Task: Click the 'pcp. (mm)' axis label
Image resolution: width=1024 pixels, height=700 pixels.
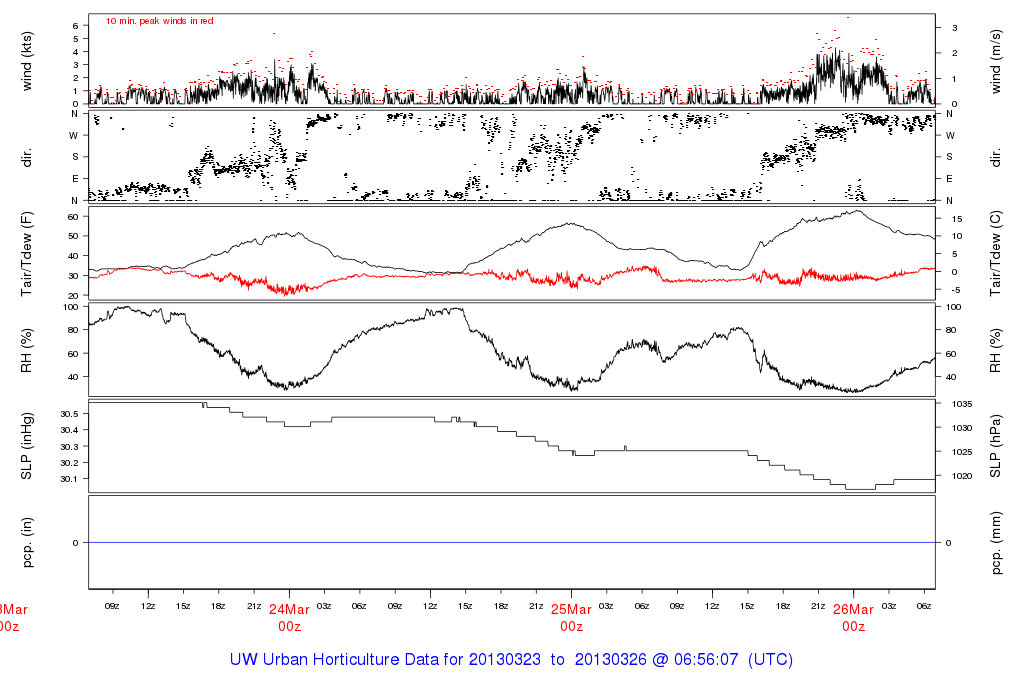Action: tap(995, 542)
